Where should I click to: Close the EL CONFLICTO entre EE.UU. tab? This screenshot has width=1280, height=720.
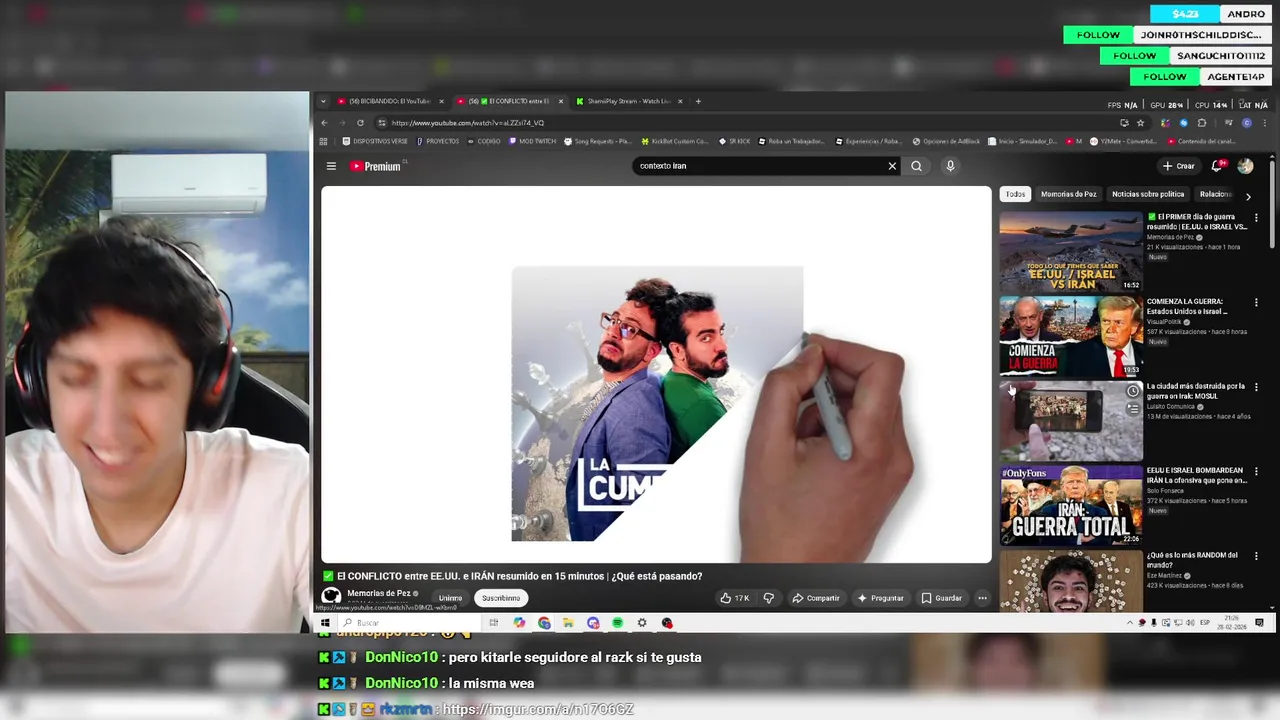[x=561, y=101]
